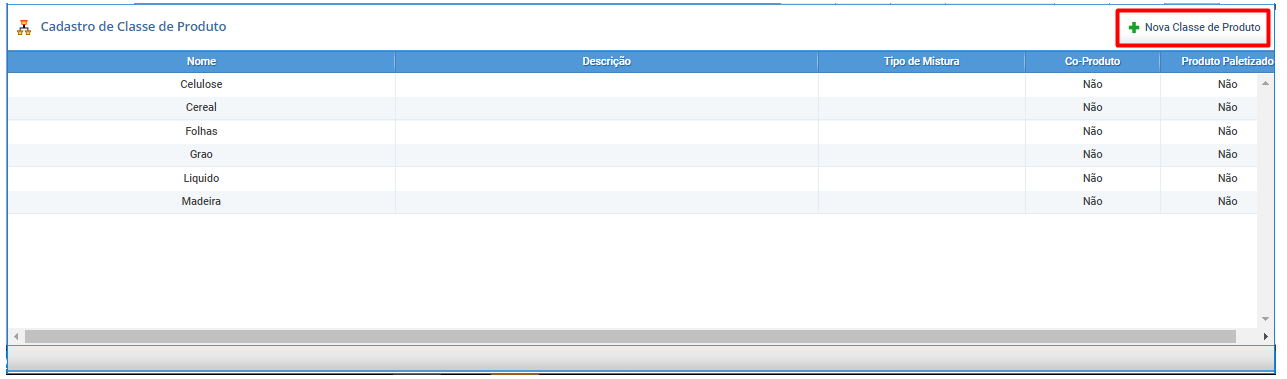Viewport: 1287px width, 379px height.
Task: Click Co-Produto value Não in Grao row
Action: 1092,154
